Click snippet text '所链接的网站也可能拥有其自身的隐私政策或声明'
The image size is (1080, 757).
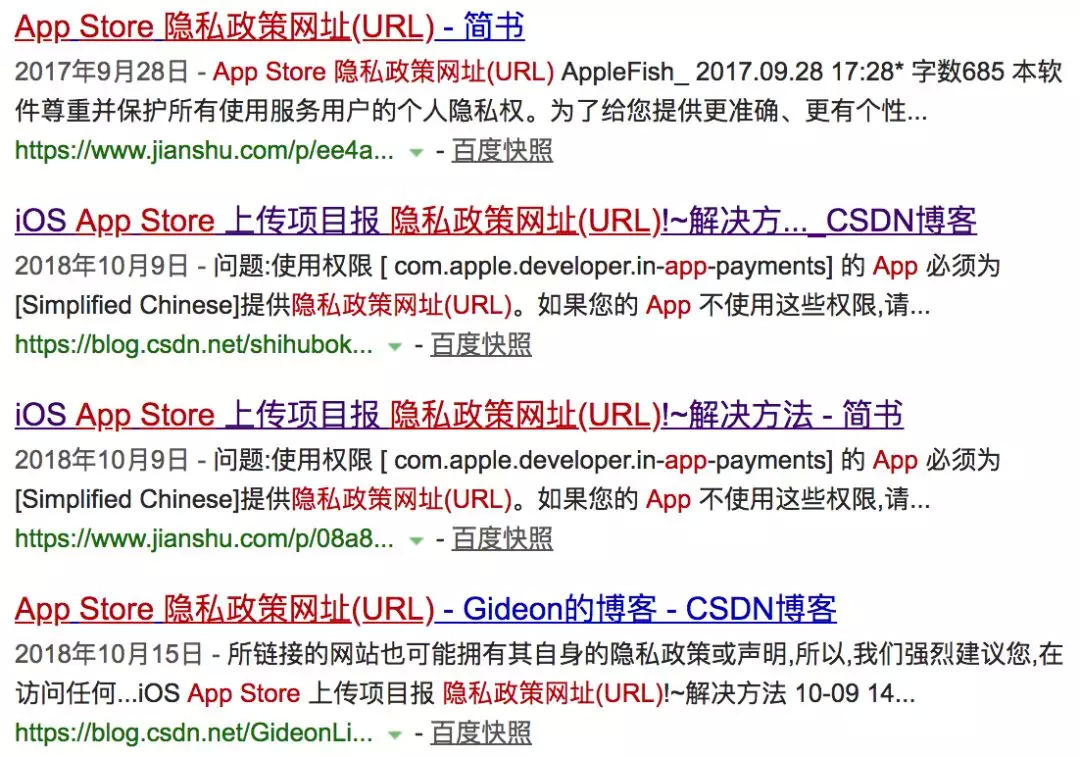point(509,654)
